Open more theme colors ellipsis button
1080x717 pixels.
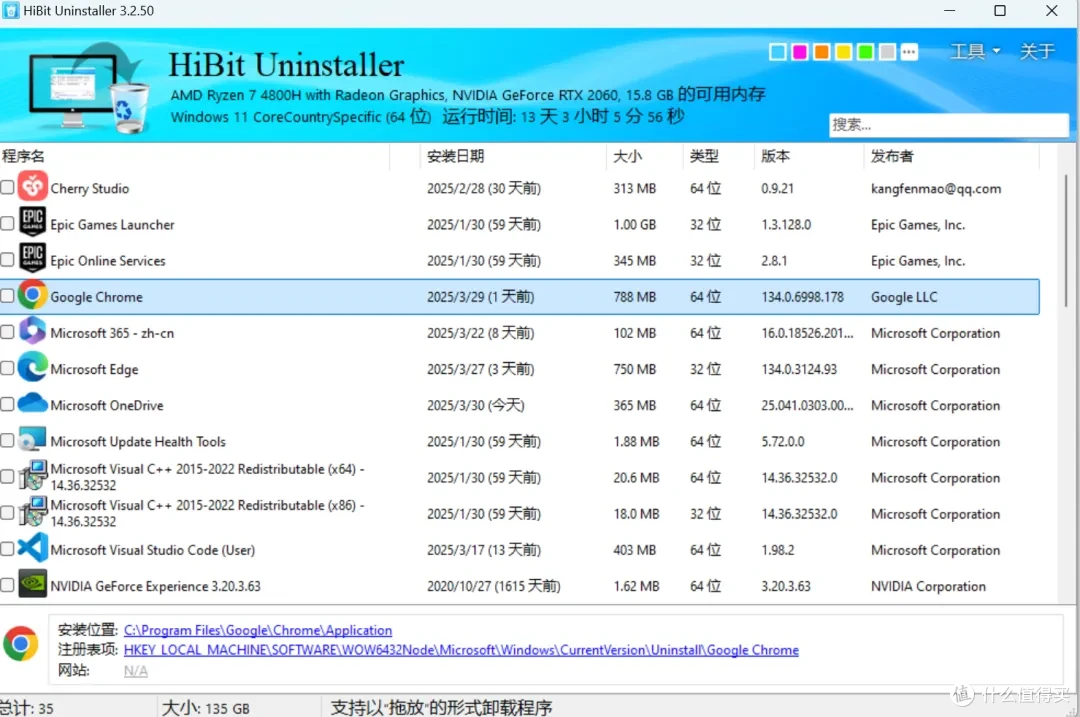point(910,52)
